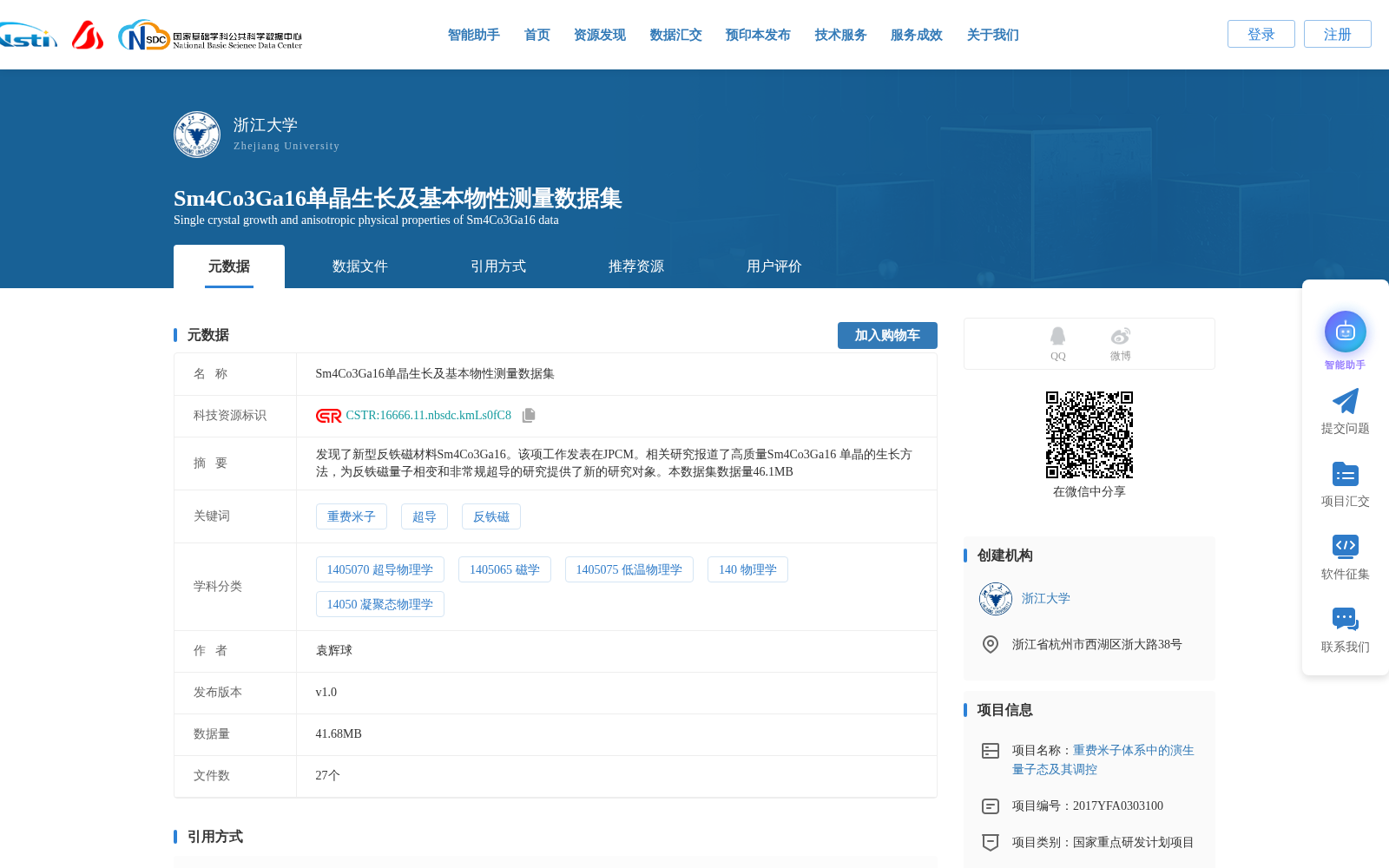
Task: Open 关于我们 menu item
Action: (x=993, y=35)
